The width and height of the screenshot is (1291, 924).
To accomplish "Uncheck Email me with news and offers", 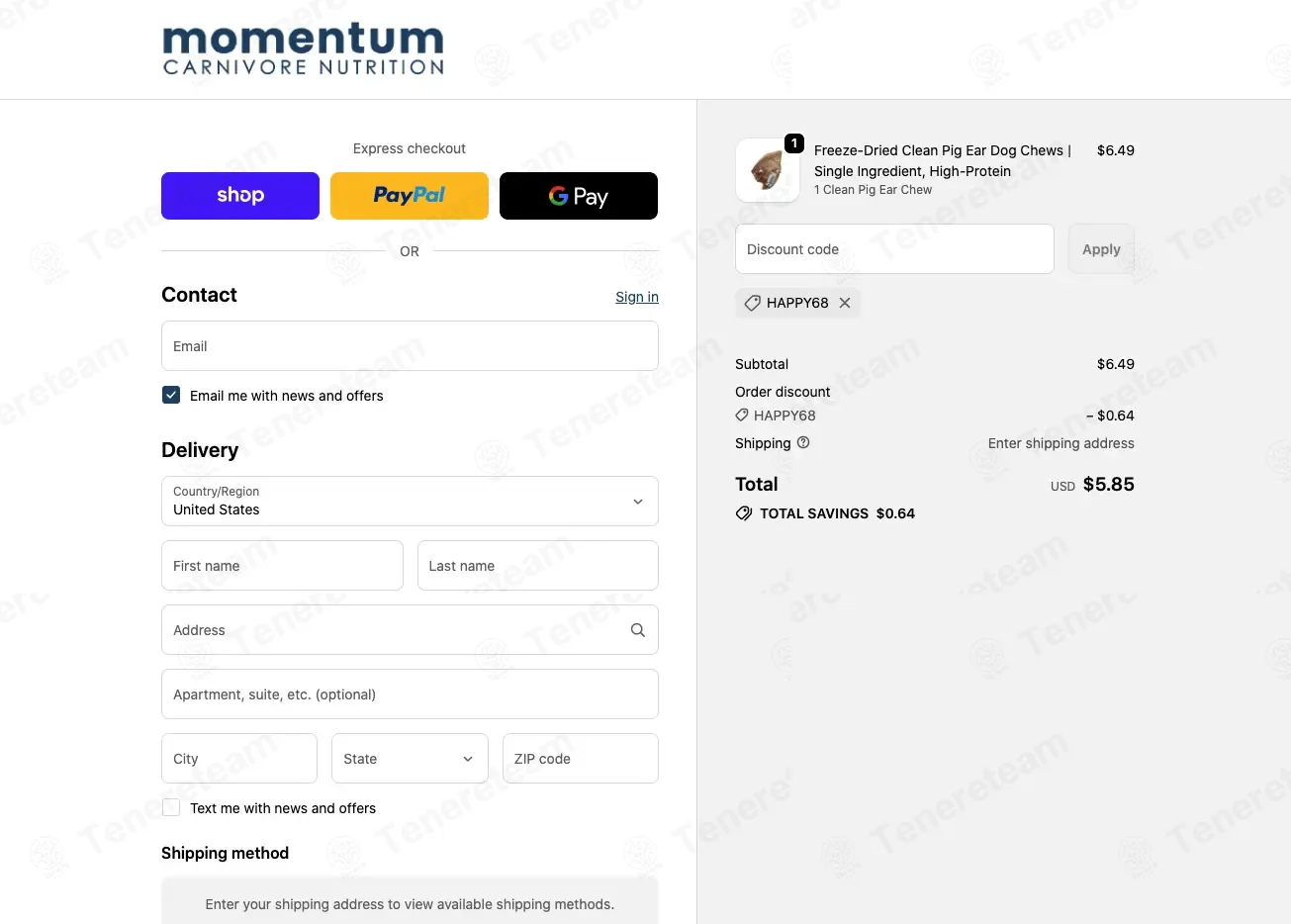I will pyautogui.click(x=171, y=395).
